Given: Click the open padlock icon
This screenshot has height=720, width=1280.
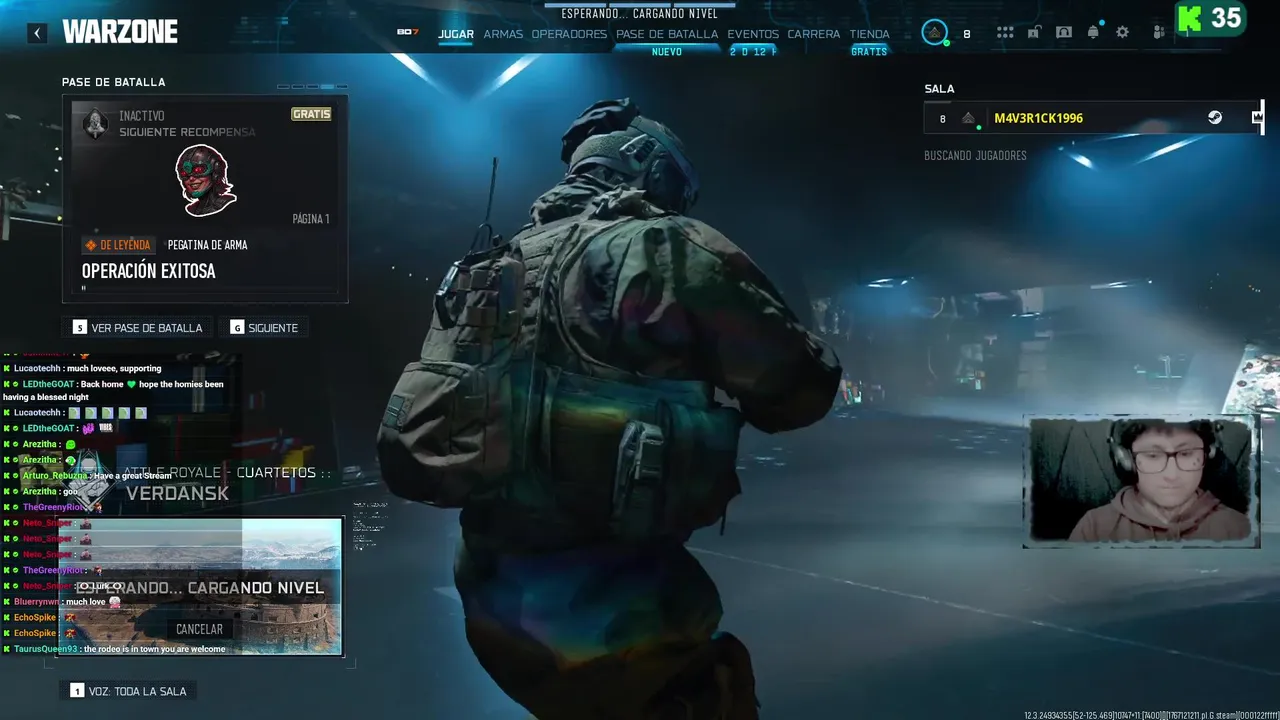Looking at the screenshot, I should 1034,33.
